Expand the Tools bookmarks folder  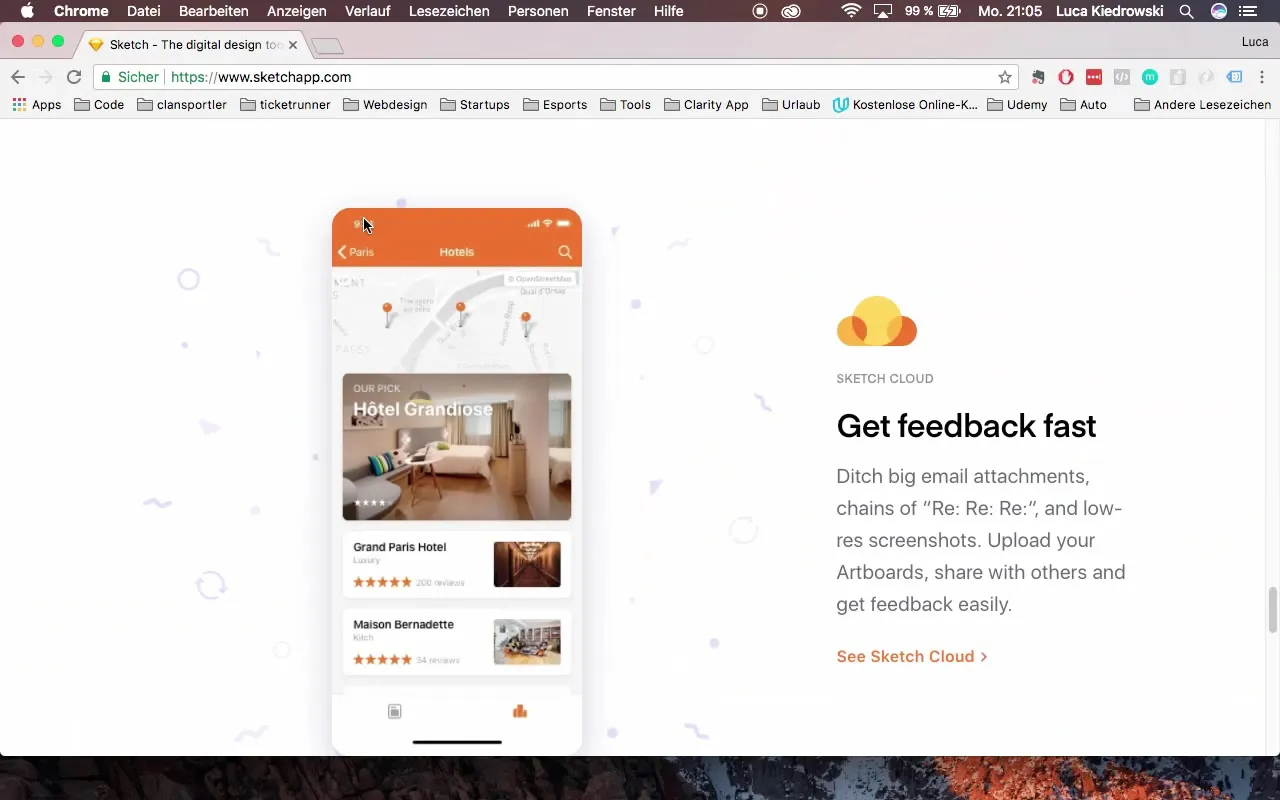(x=626, y=104)
